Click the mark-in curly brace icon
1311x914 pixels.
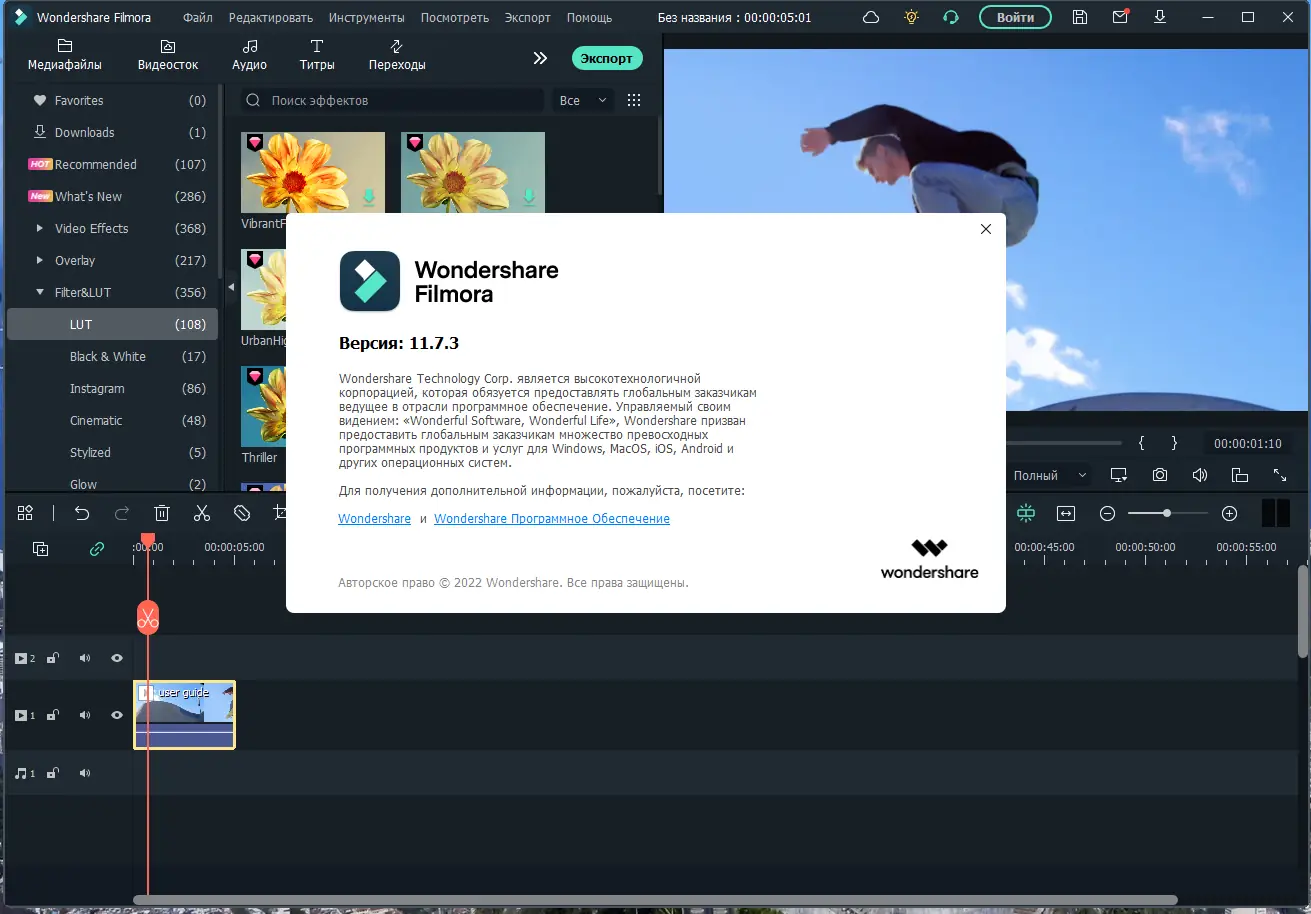[x=1141, y=443]
